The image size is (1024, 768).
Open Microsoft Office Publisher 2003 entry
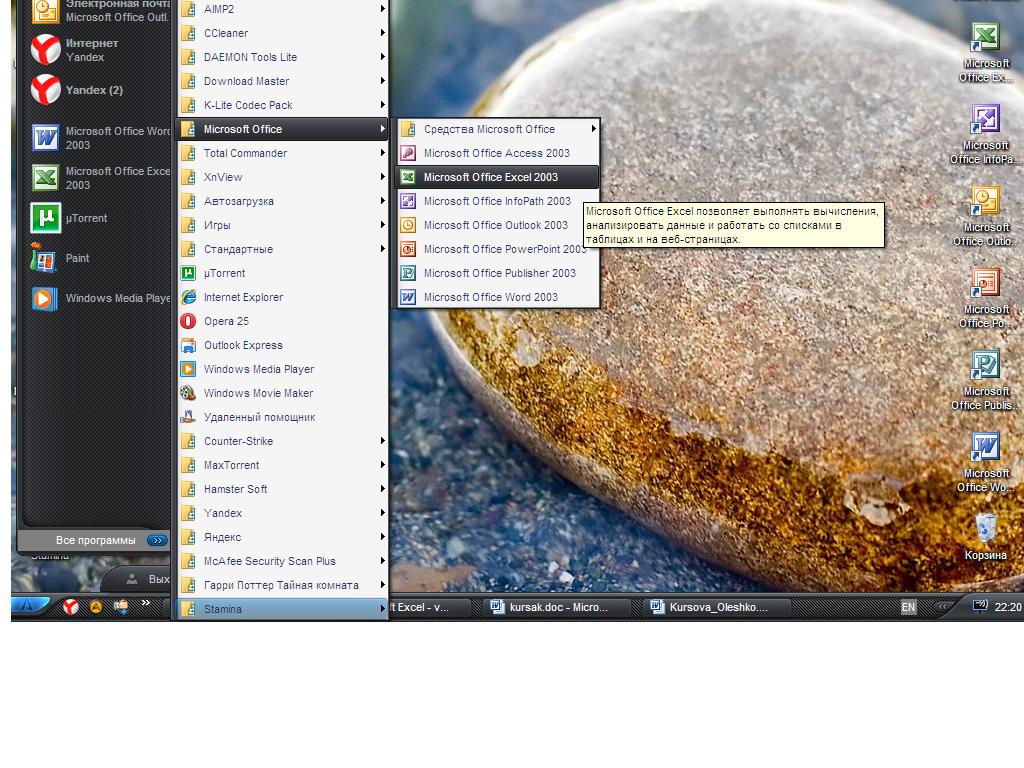[x=496, y=273]
